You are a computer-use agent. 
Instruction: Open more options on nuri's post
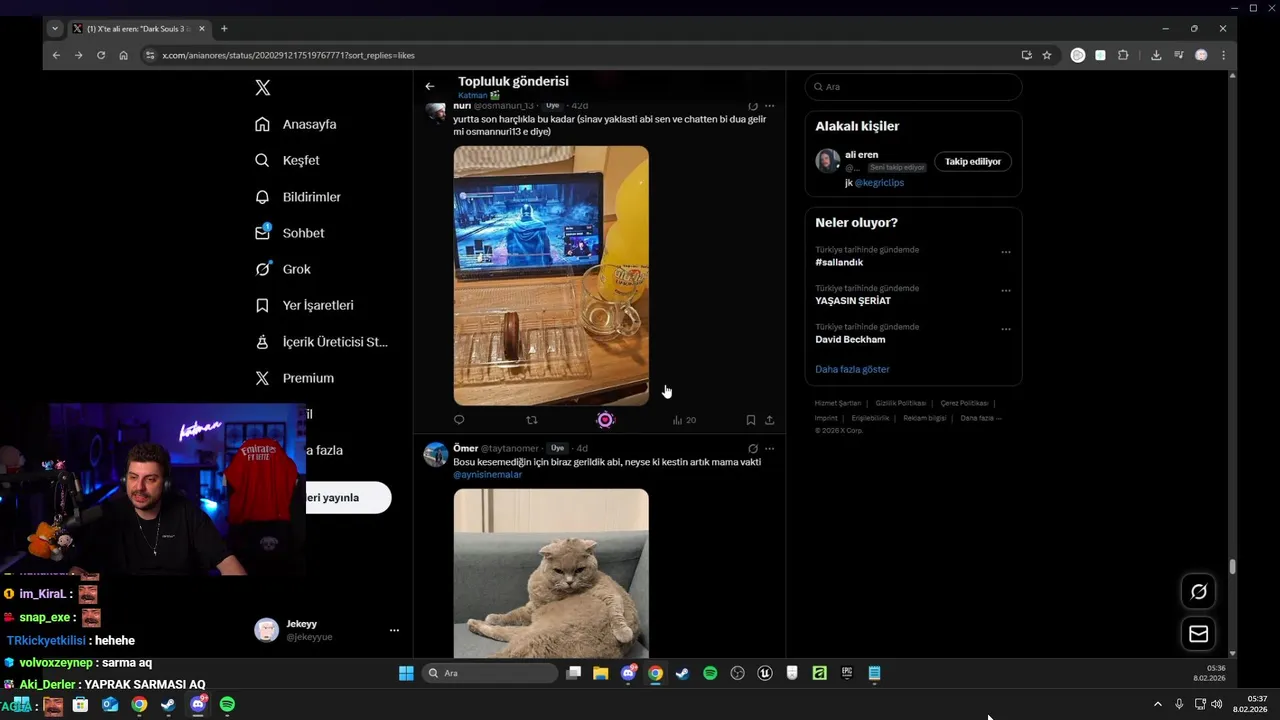point(769,106)
